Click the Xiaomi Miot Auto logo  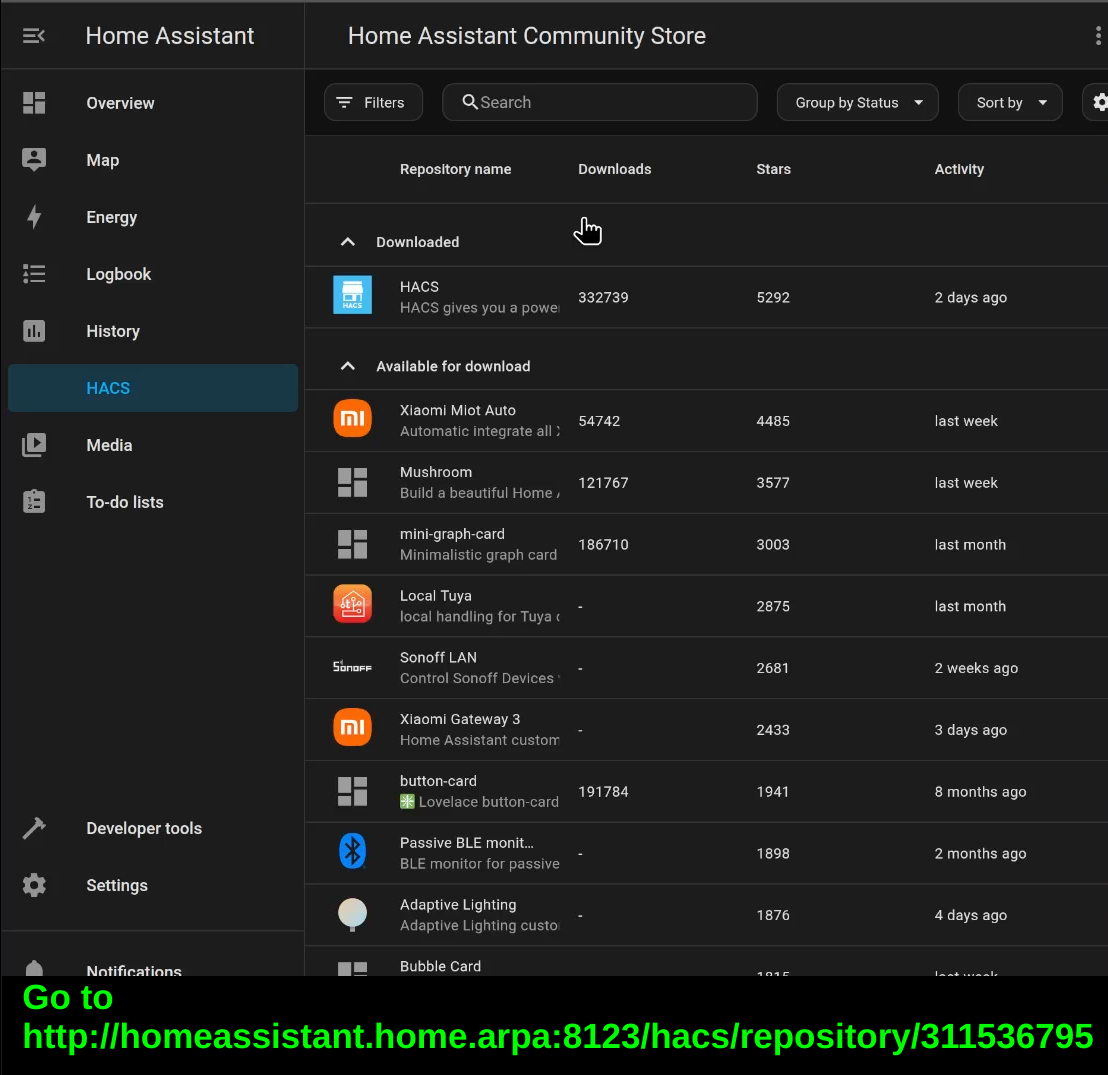tap(353, 418)
